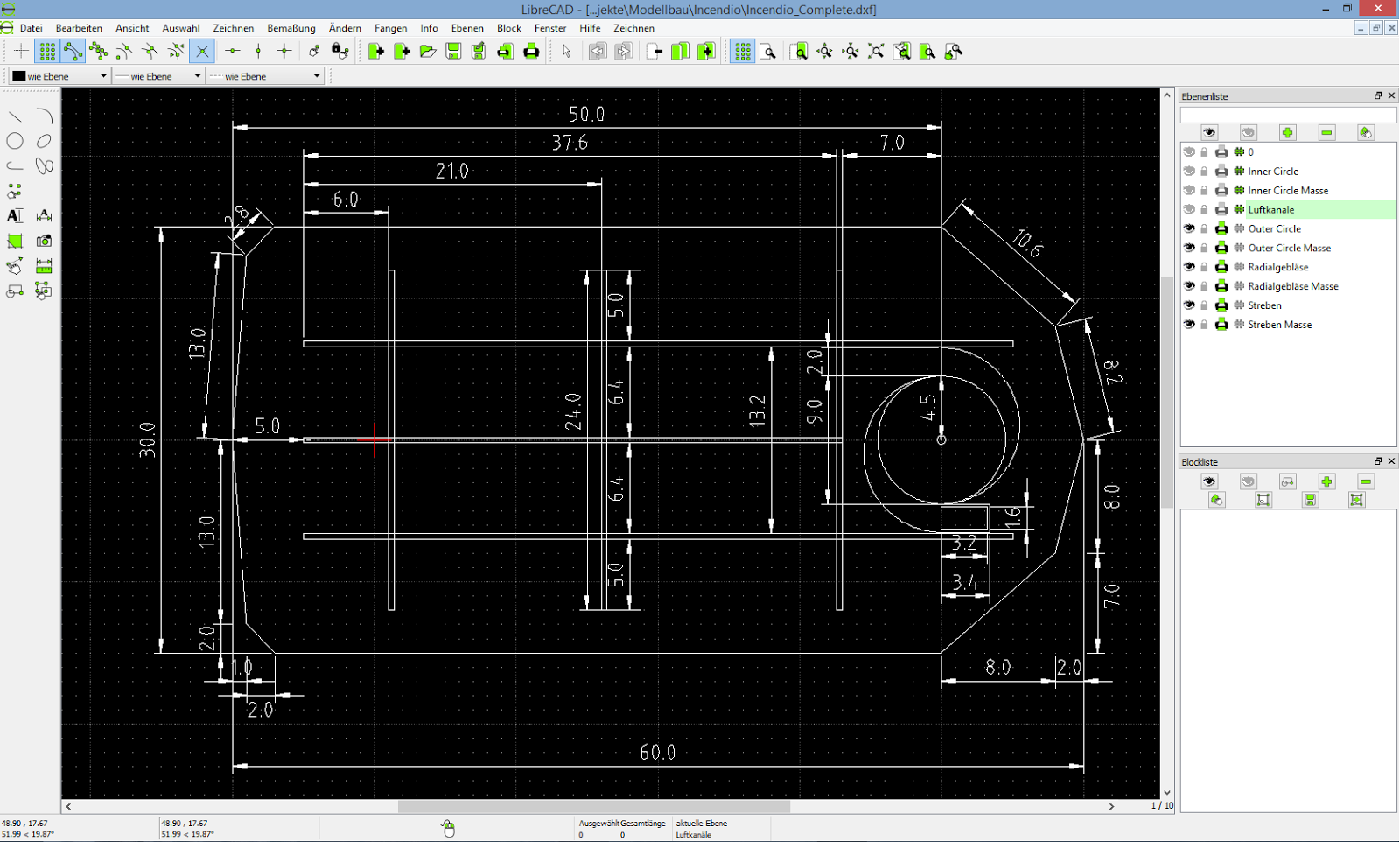Open the Modify tools
The image size is (1400, 842).
[x=15, y=266]
